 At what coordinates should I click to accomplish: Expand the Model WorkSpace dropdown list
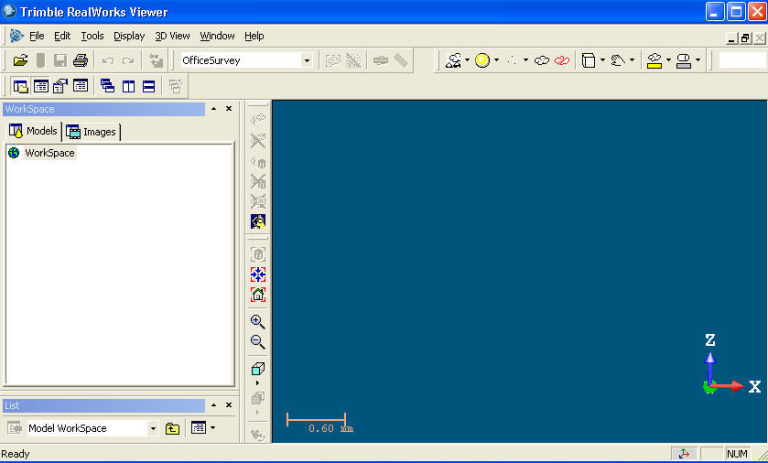(x=153, y=428)
